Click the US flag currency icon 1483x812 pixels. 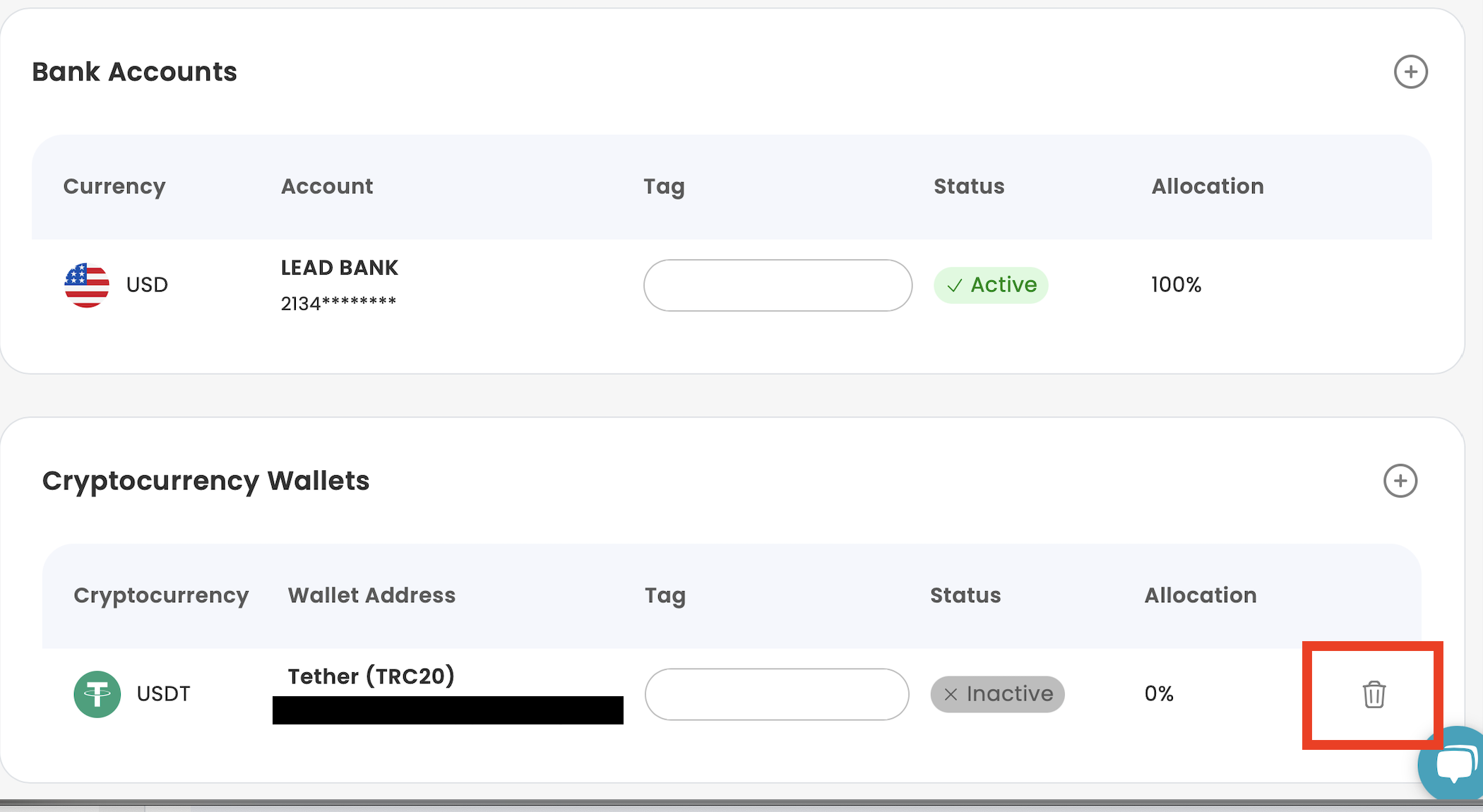(87, 285)
